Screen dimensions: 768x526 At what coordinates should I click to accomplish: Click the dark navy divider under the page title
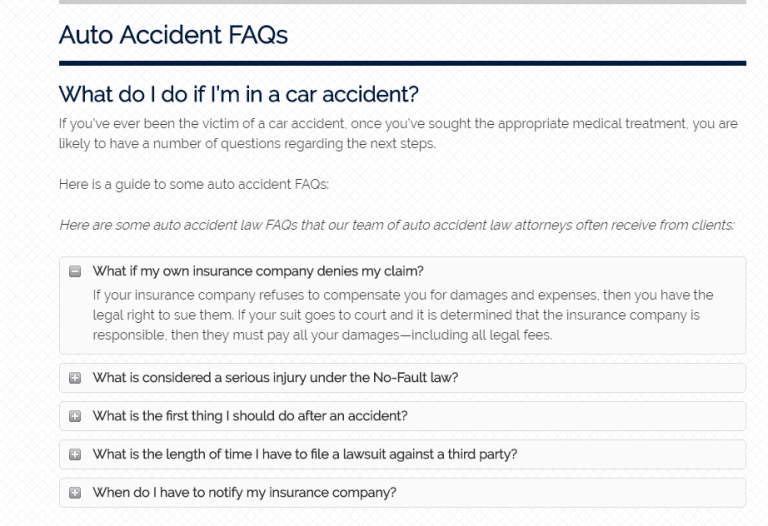click(402, 63)
